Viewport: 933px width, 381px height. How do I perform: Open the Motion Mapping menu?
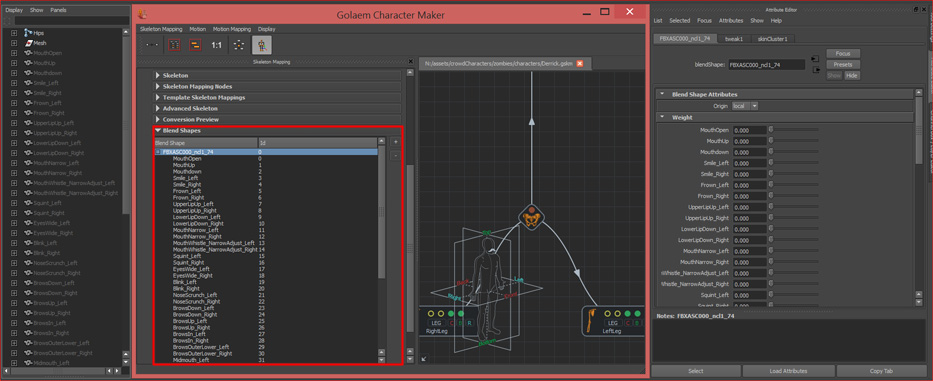click(232, 29)
